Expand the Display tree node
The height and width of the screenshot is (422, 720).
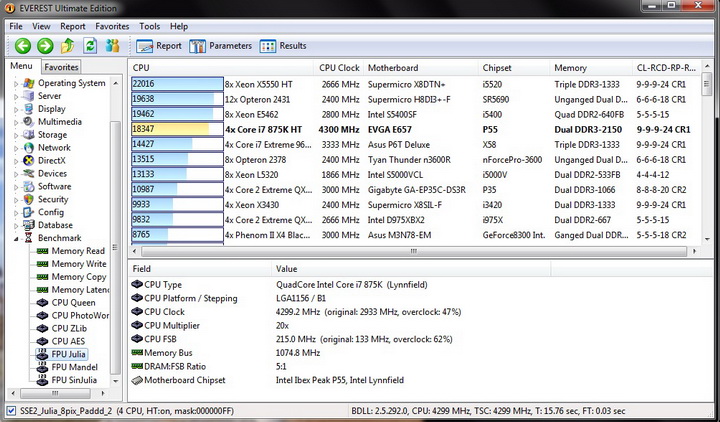(x=16, y=110)
